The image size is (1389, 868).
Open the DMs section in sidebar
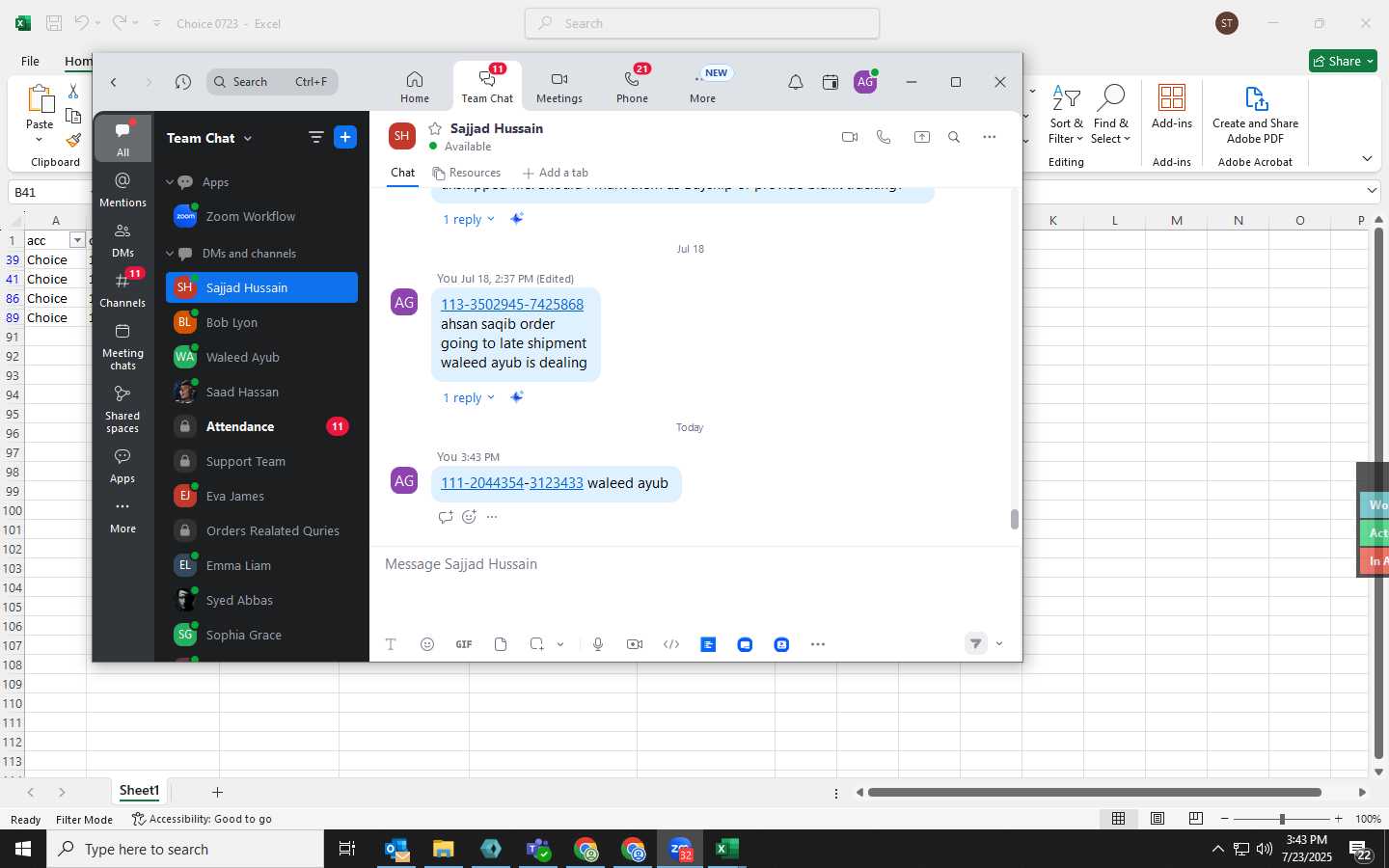[123, 240]
